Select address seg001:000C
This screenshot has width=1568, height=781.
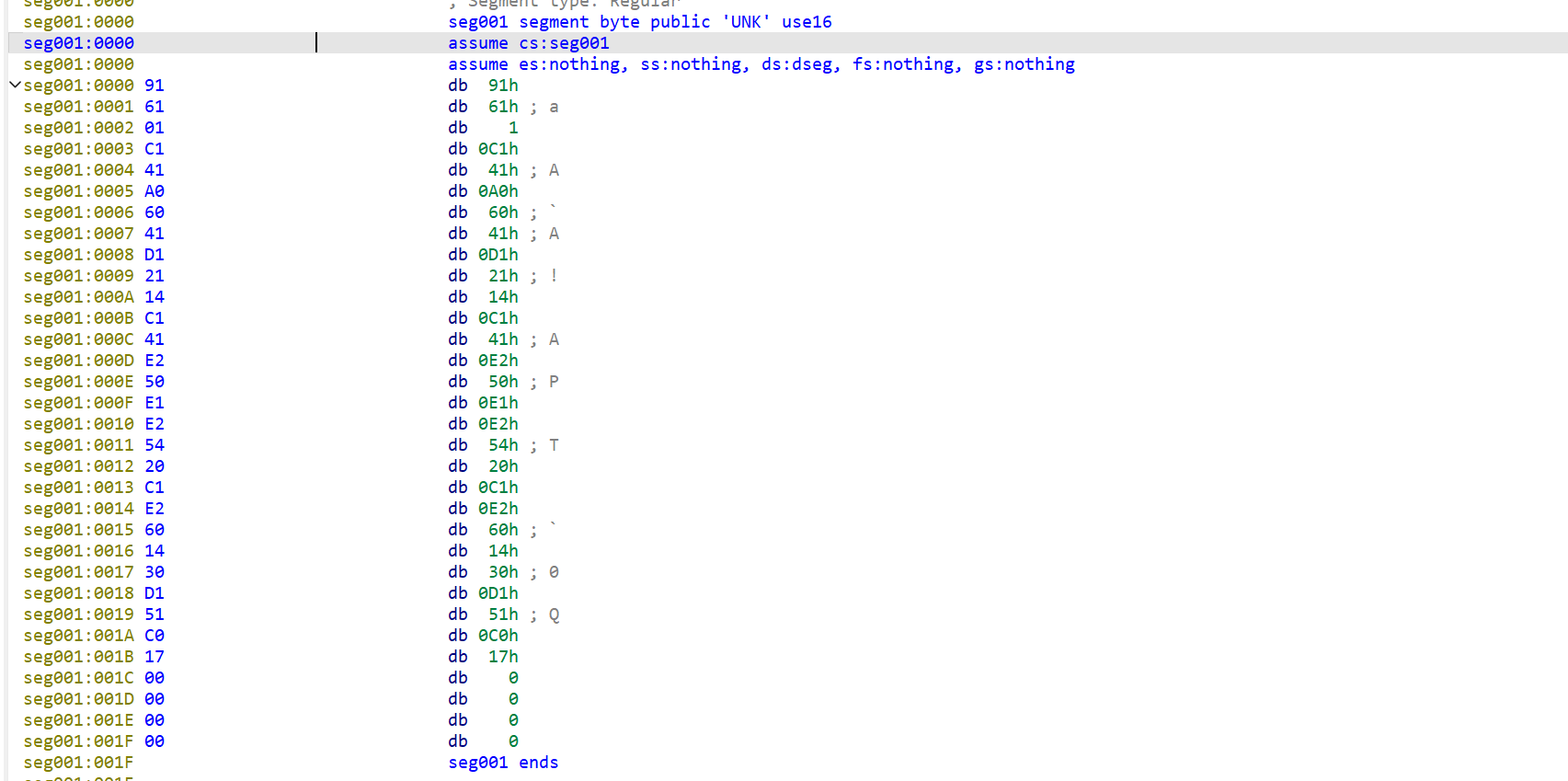point(79,339)
